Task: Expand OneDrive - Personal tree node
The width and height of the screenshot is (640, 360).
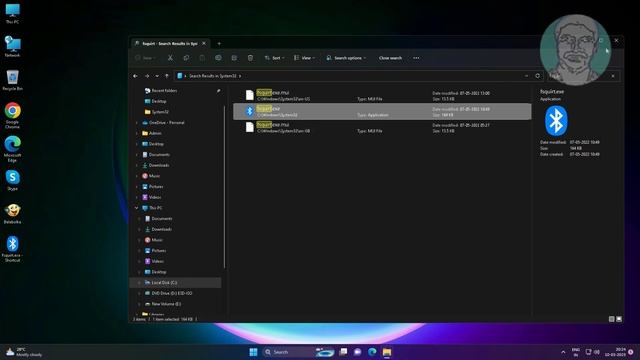Action: coord(137,123)
